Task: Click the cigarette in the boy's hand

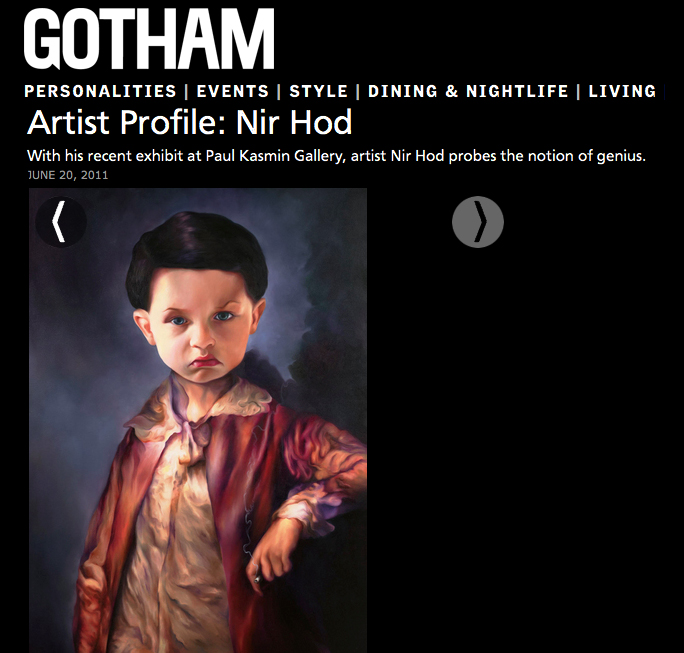Action: (x=256, y=576)
